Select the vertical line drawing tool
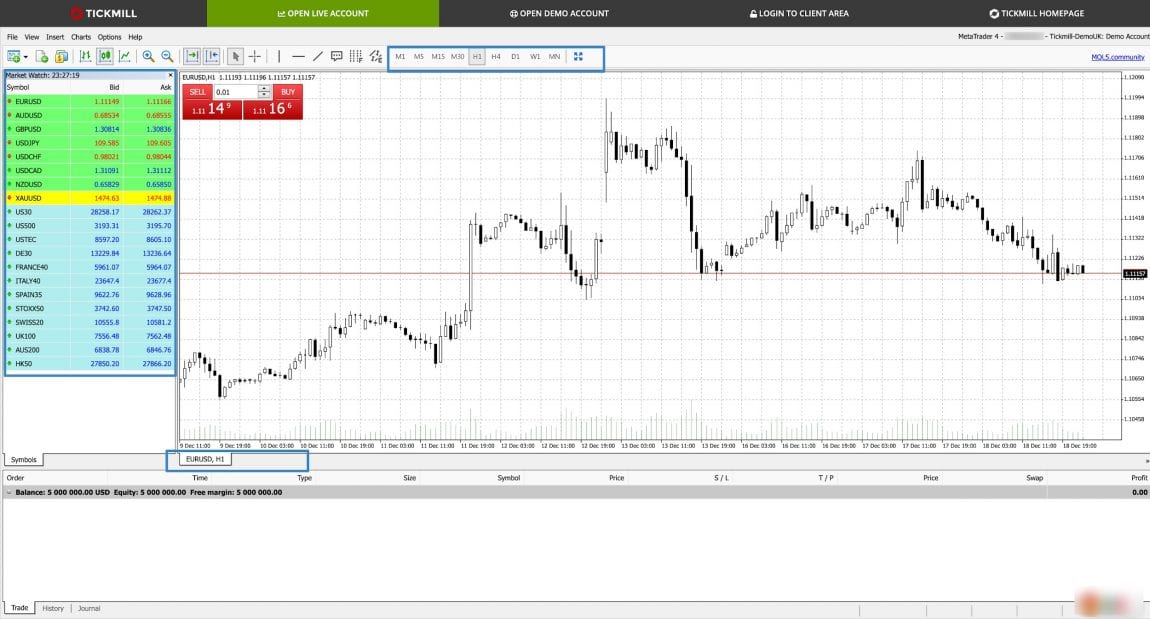The width and height of the screenshot is (1150, 619). (279, 57)
